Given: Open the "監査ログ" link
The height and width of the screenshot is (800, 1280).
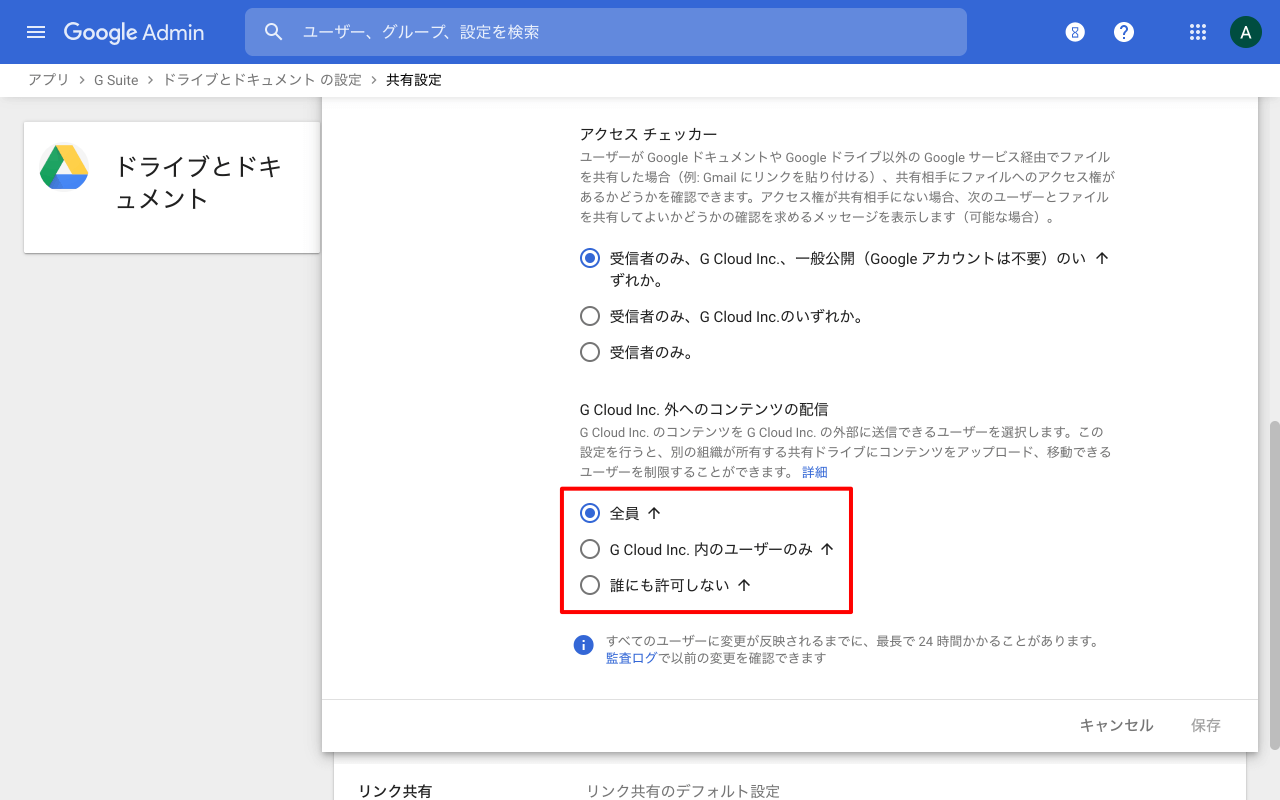Looking at the screenshot, I should click(631, 658).
